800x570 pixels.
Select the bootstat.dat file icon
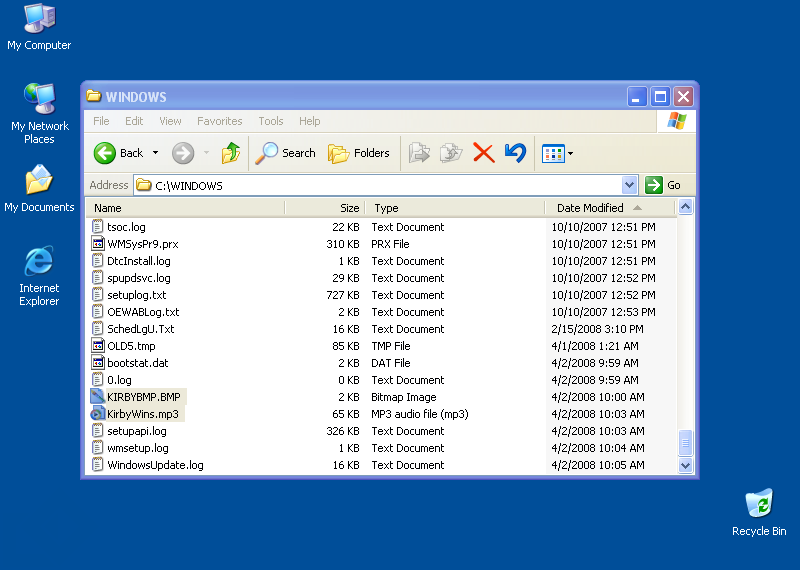click(97, 363)
